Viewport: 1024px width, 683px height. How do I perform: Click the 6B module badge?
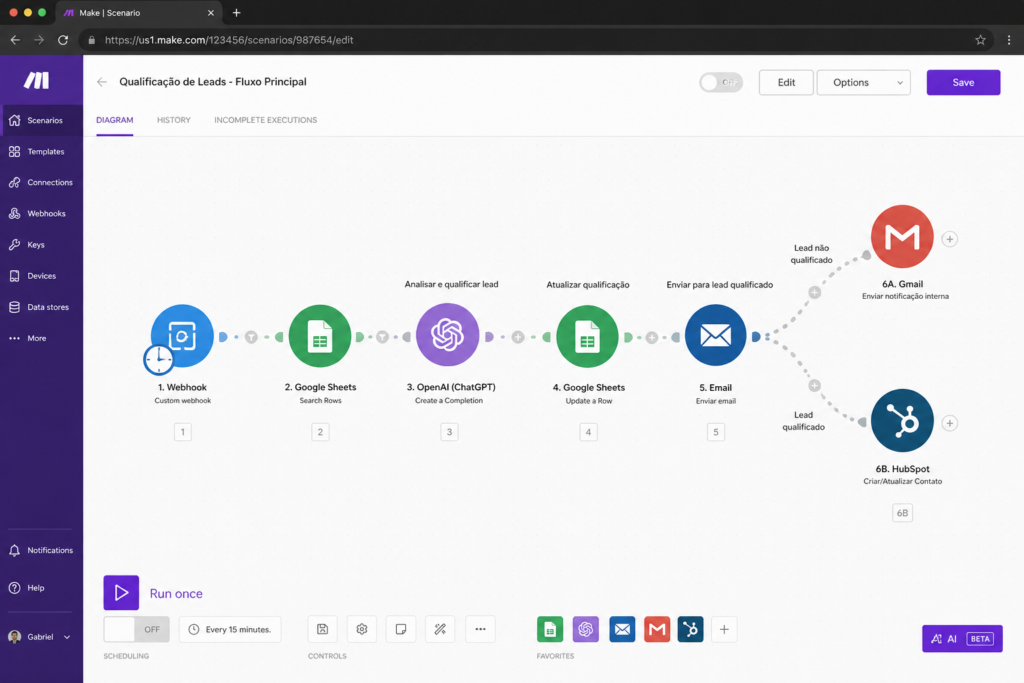pyautogui.click(x=902, y=513)
